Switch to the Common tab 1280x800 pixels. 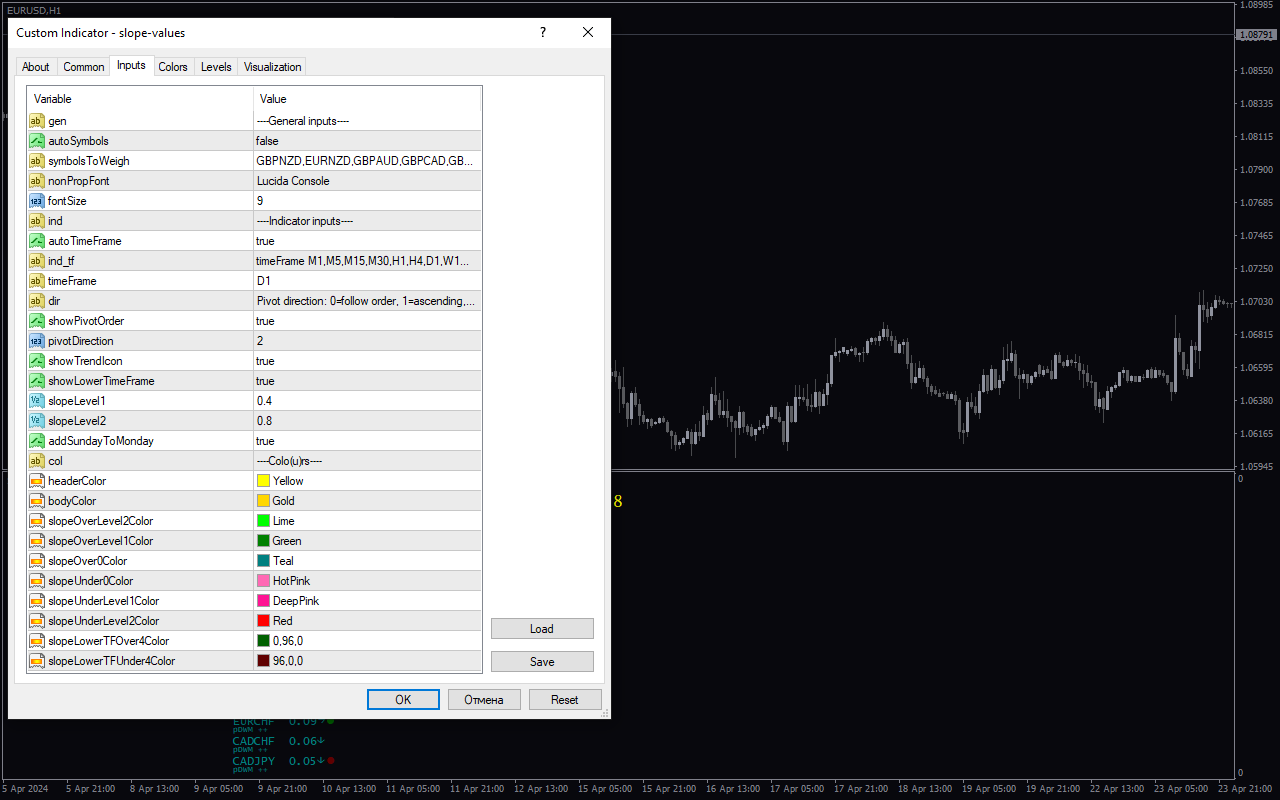[x=84, y=67]
